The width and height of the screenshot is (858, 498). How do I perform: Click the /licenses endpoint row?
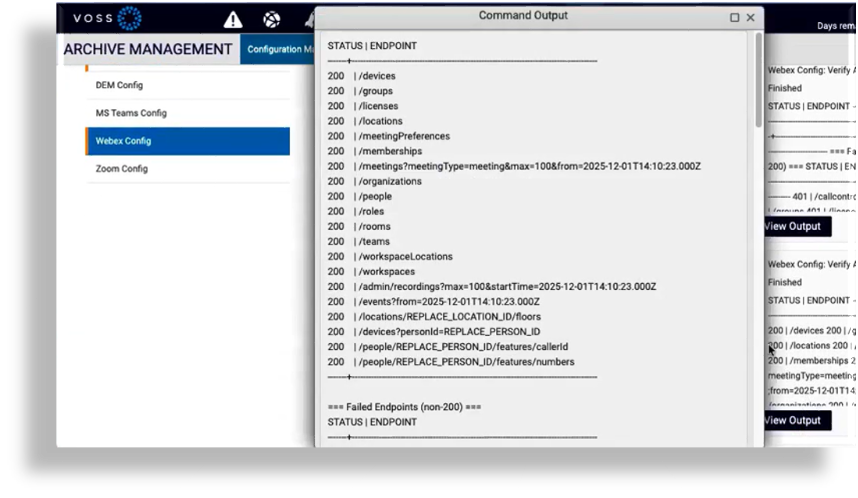point(363,106)
